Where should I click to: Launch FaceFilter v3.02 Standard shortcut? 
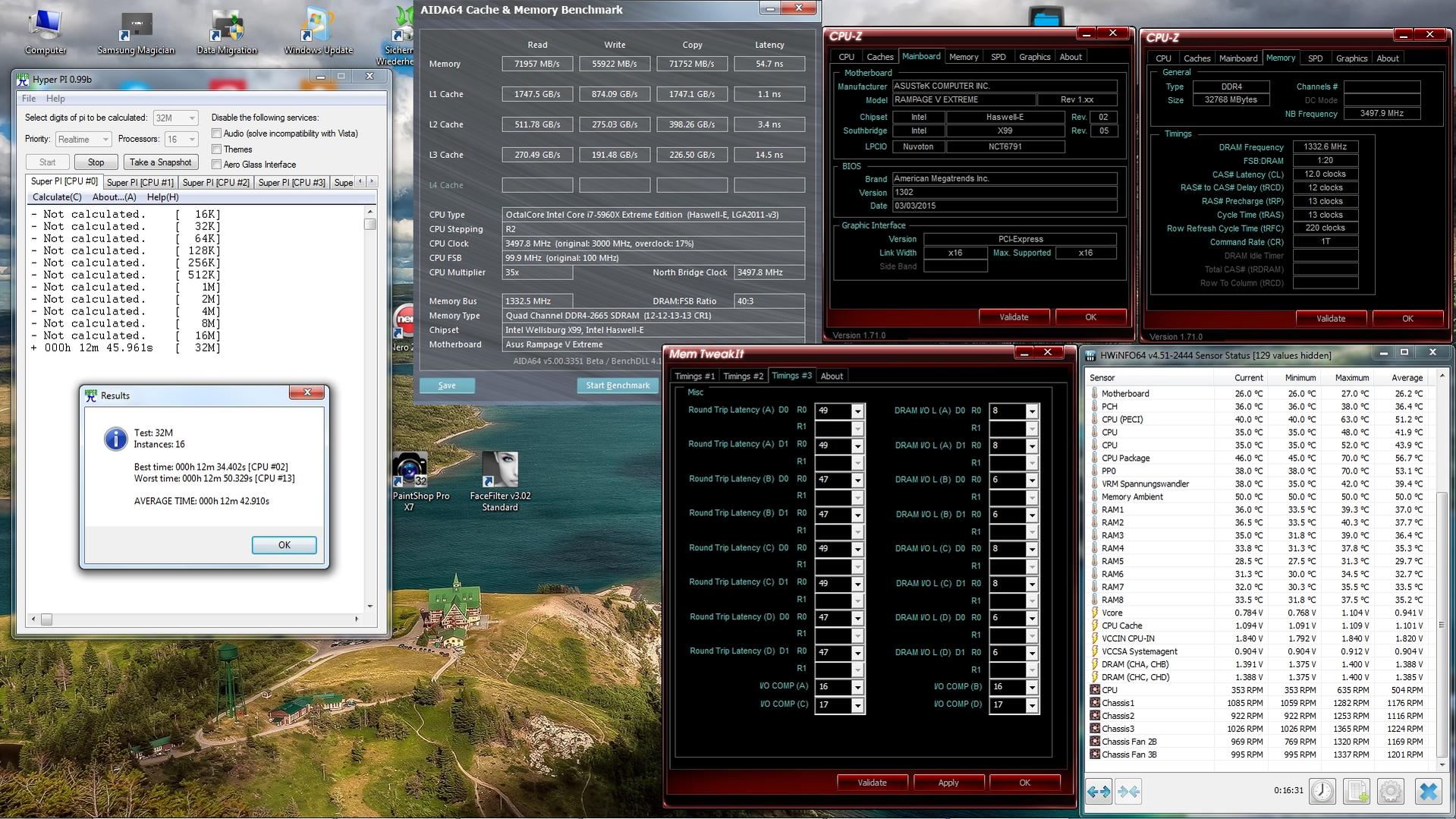click(x=500, y=481)
